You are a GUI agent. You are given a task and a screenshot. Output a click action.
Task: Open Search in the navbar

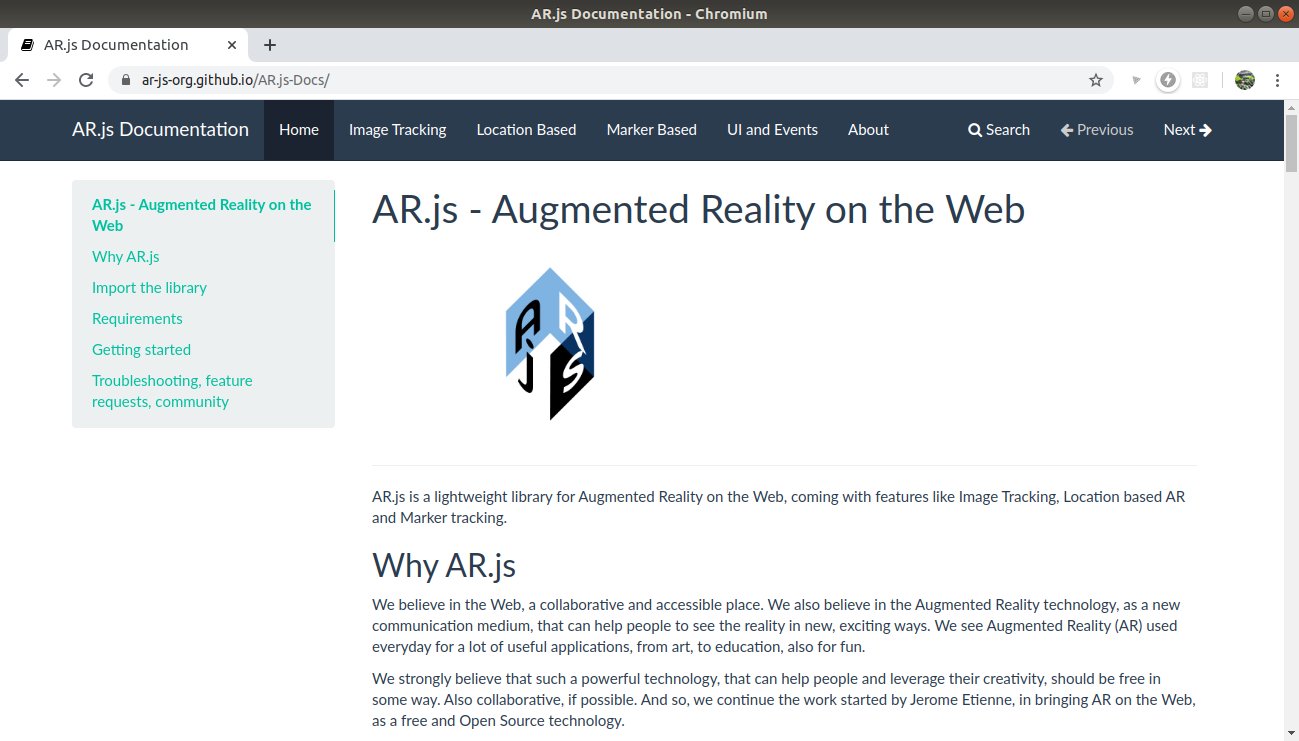[998, 130]
